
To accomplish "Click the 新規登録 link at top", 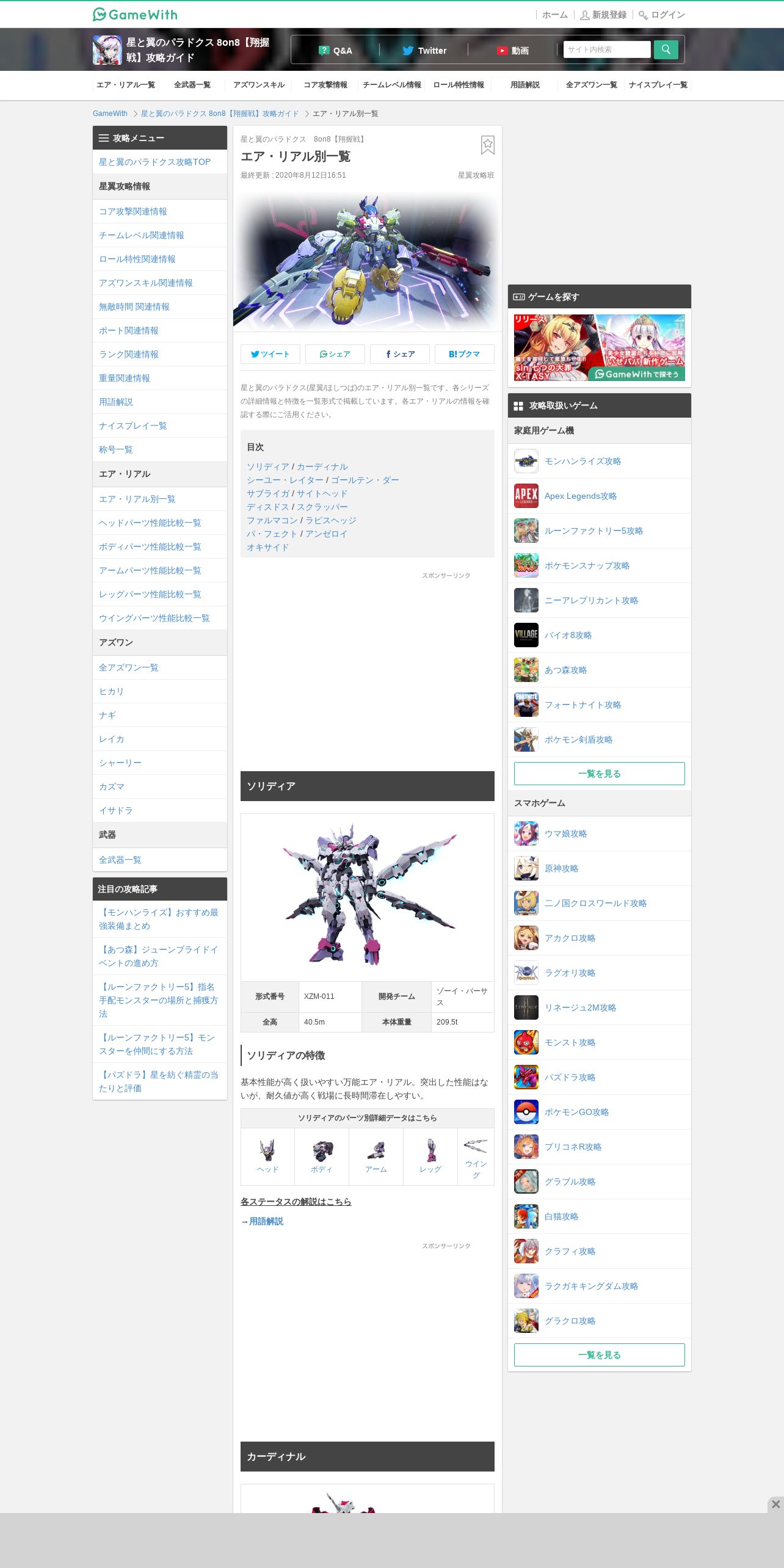I will (x=603, y=15).
